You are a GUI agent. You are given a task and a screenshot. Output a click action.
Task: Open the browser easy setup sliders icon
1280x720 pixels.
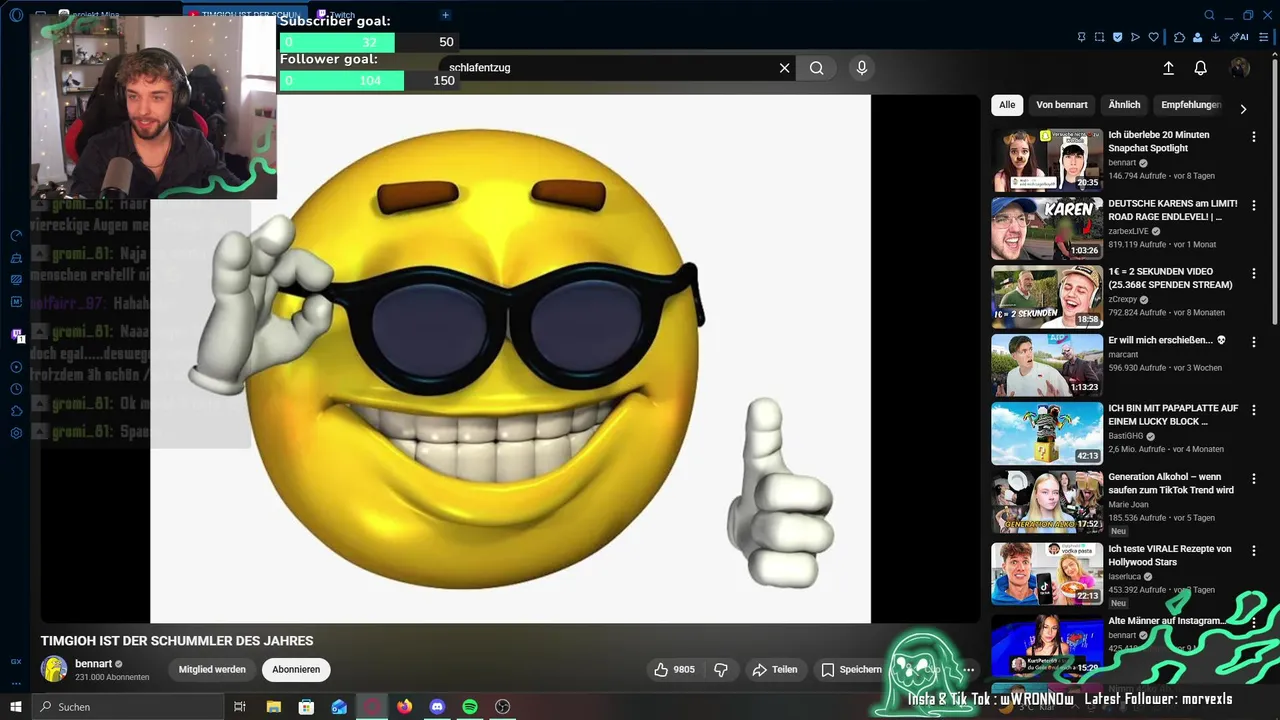(1265, 37)
